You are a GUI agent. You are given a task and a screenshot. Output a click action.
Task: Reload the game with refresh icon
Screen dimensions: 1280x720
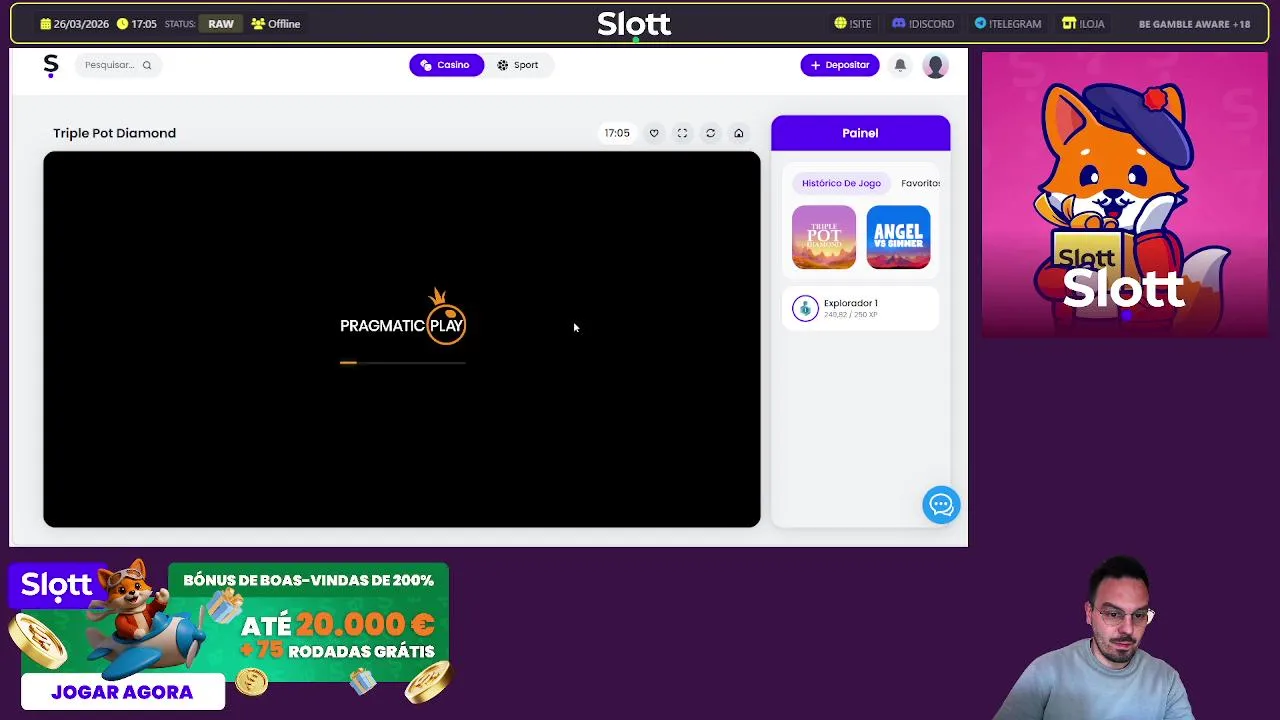(710, 133)
